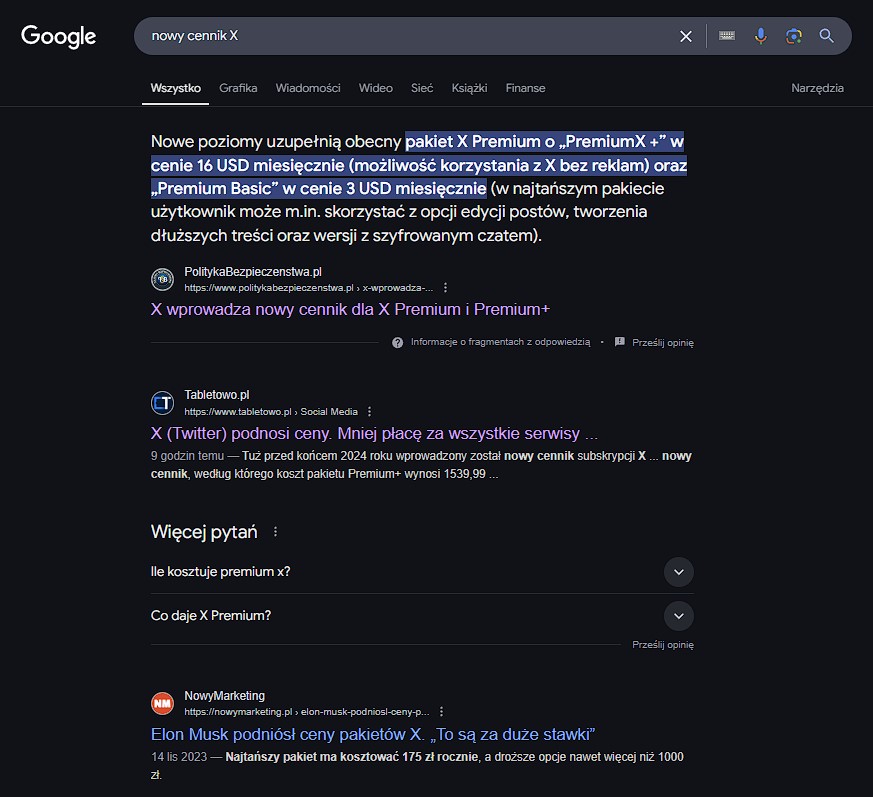
Task: Click the nowymarketing.pl URL breadcrumb
Action: (307, 712)
